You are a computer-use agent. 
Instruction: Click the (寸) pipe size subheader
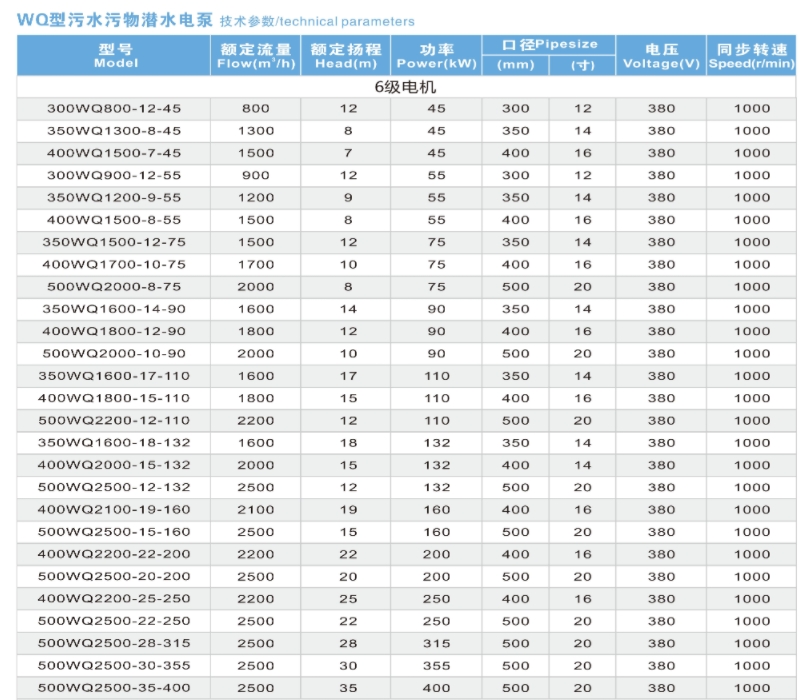[582, 65]
